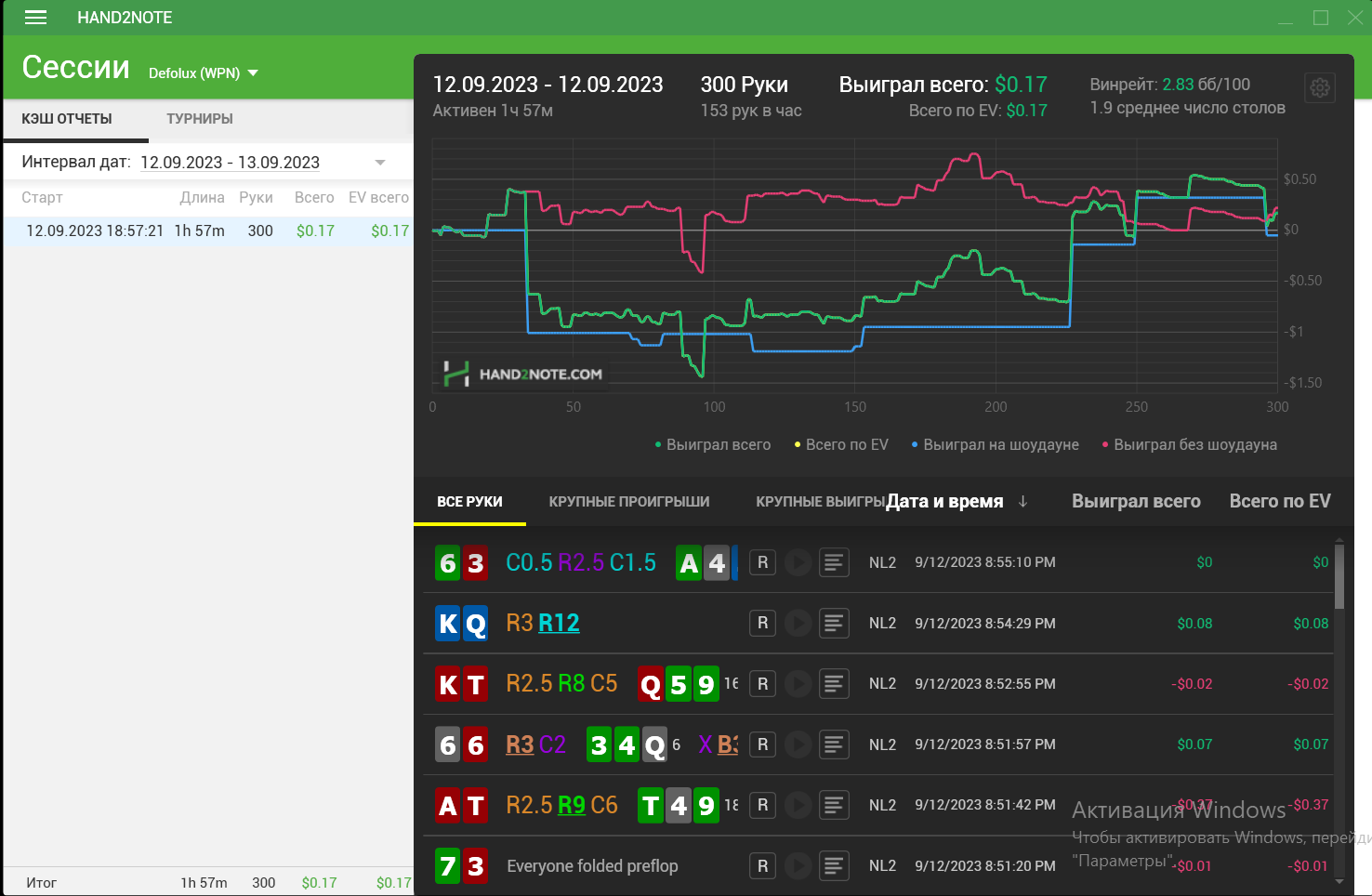Switch to 'КЭШ ОТЧЕТЫ' tab
Image resolution: width=1372 pixels, height=896 pixels.
click(x=67, y=119)
